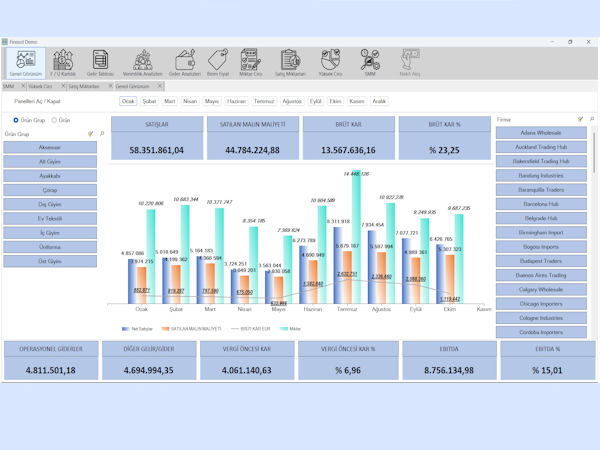Viewport: 600px width, 450px height.
Task: Click the Net Satışlar legend swatch
Action: (126, 329)
